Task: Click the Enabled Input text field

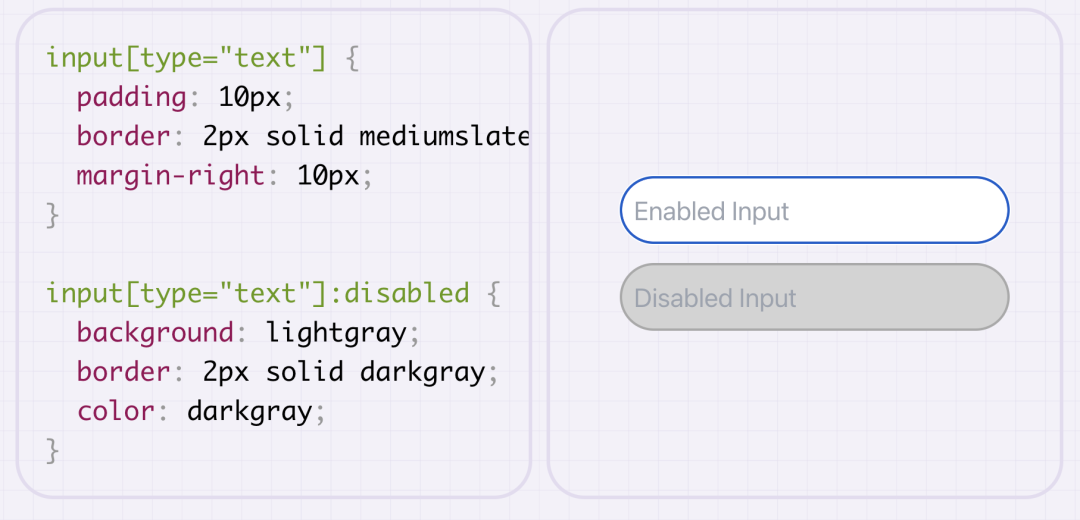Action: (814, 210)
